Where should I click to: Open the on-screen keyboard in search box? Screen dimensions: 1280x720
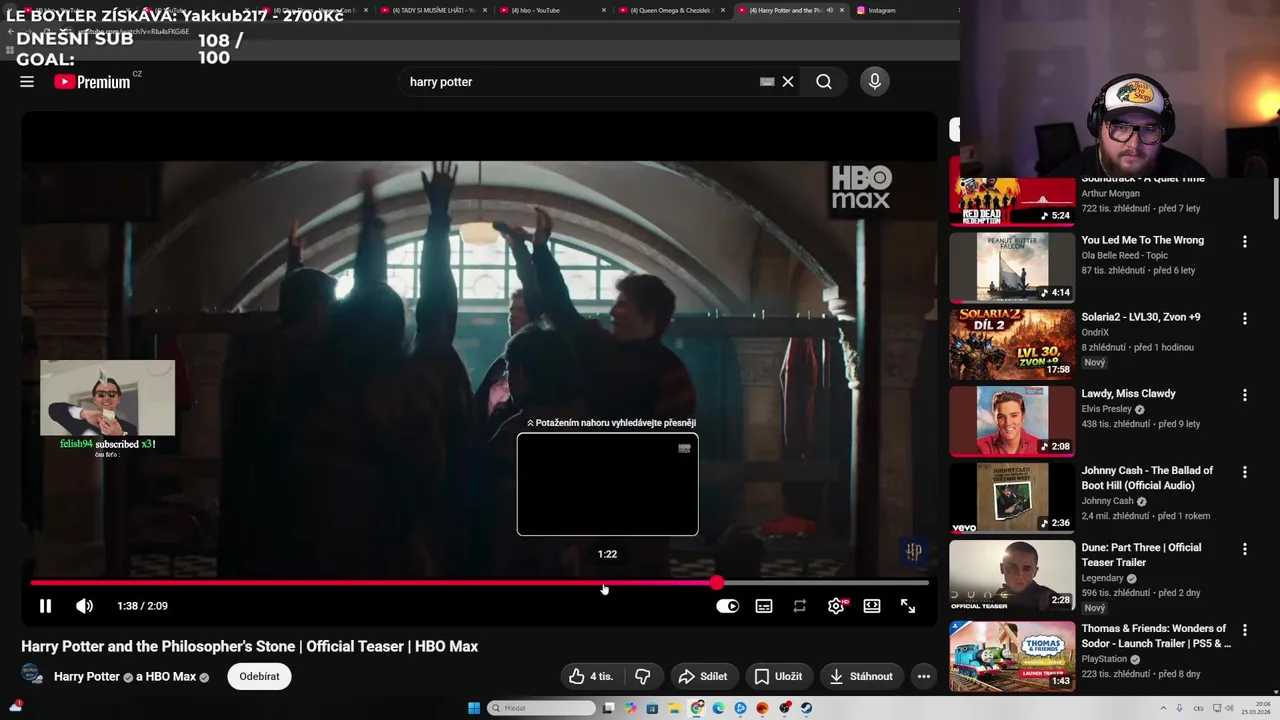coord(767,82)
